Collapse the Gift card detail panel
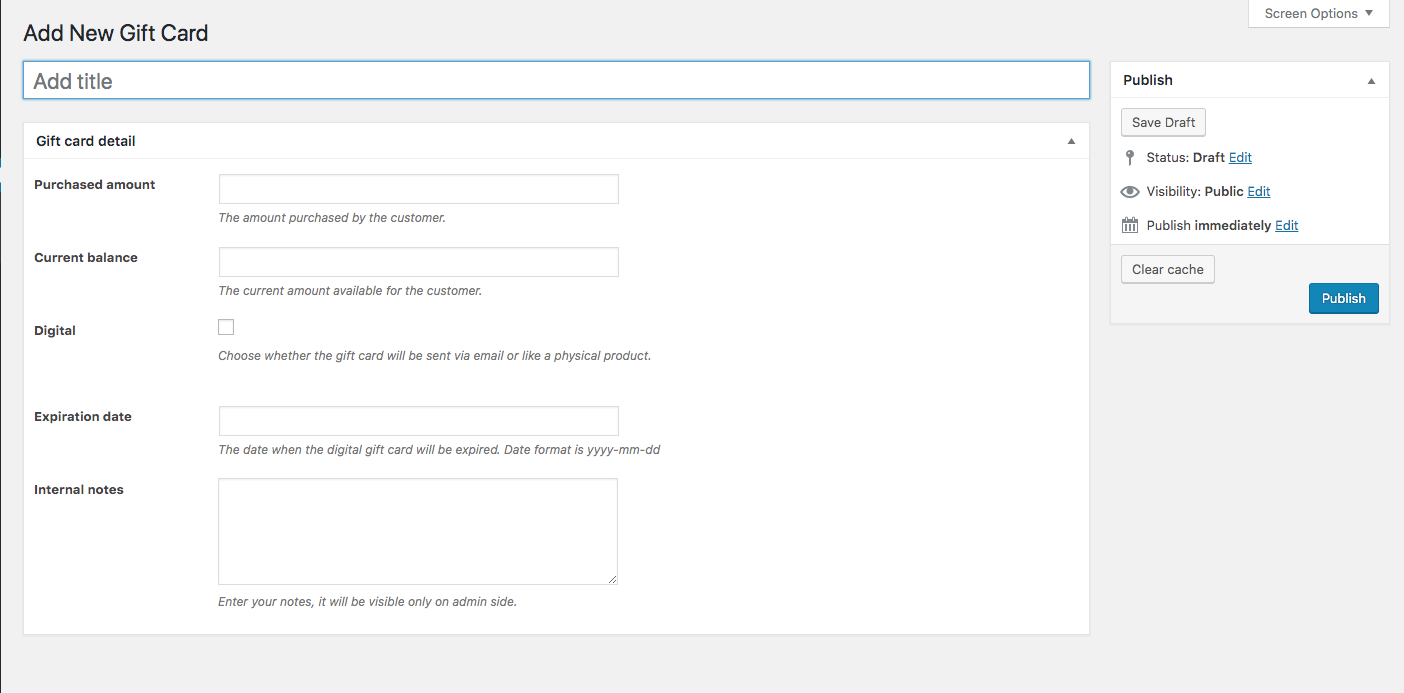Viewport: 1404px width, 693px height. 1071,142
